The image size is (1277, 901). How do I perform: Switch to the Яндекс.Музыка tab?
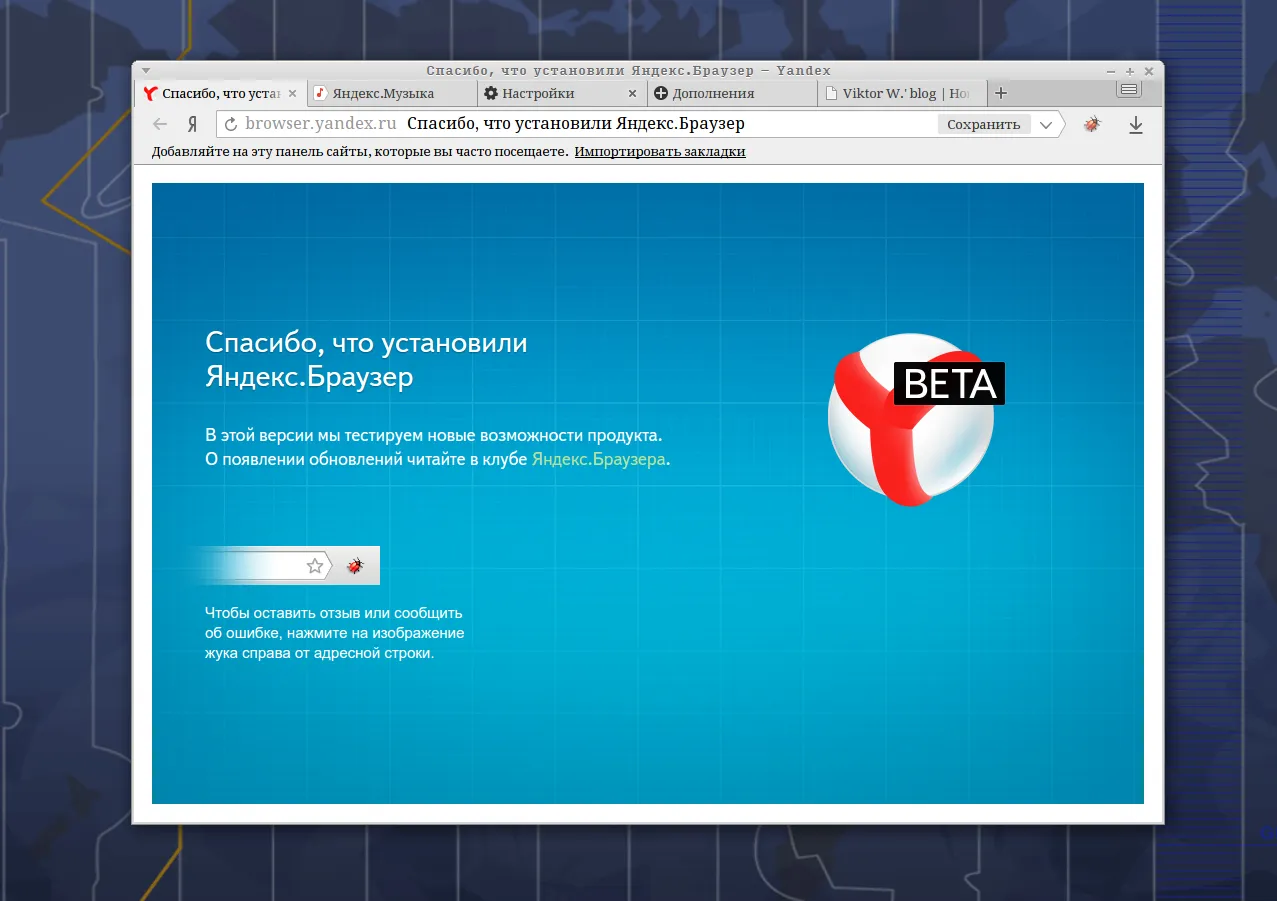(383, 93)
